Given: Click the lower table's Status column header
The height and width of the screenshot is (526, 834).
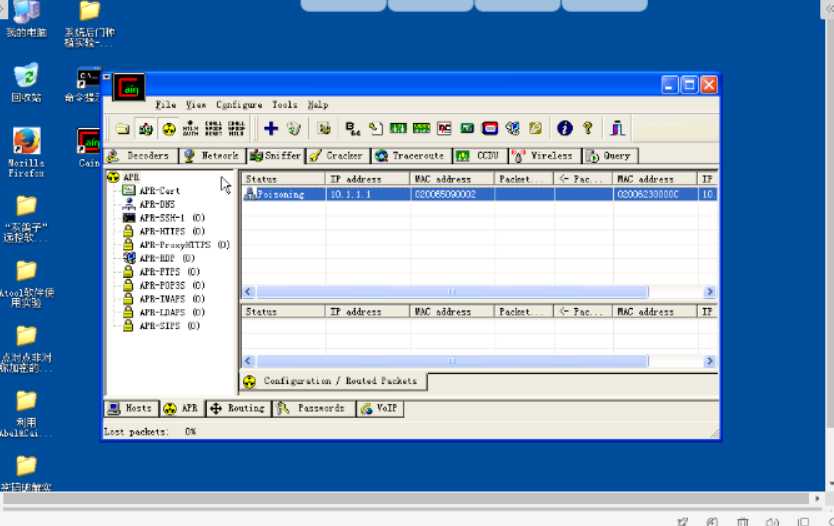Looking at the screenshot, I should (283, 311).
